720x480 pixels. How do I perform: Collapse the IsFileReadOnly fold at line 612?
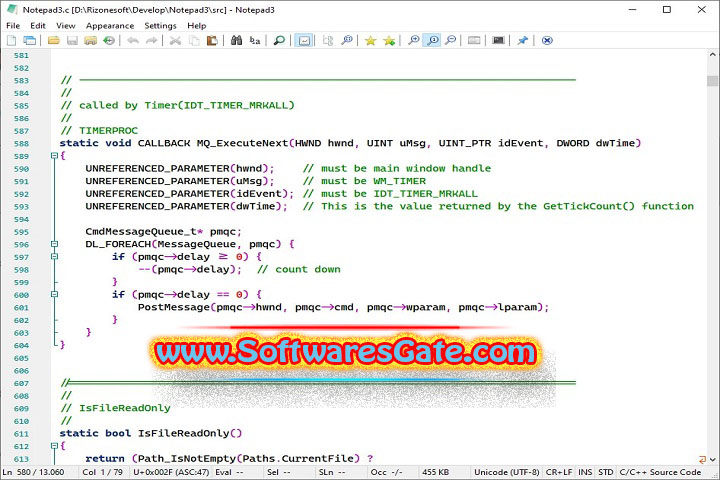point(54,446)
